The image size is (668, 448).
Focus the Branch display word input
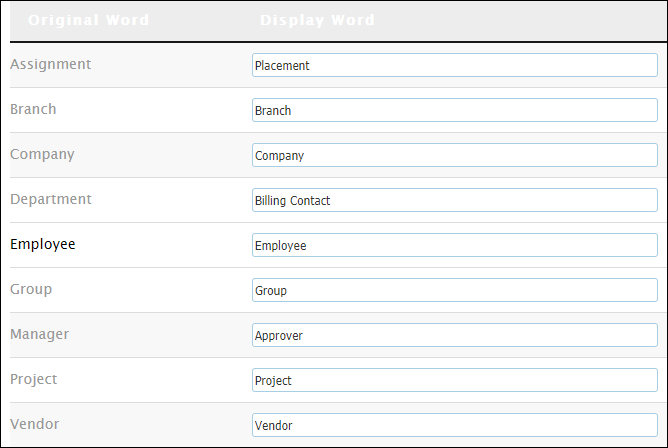(454, 110)
